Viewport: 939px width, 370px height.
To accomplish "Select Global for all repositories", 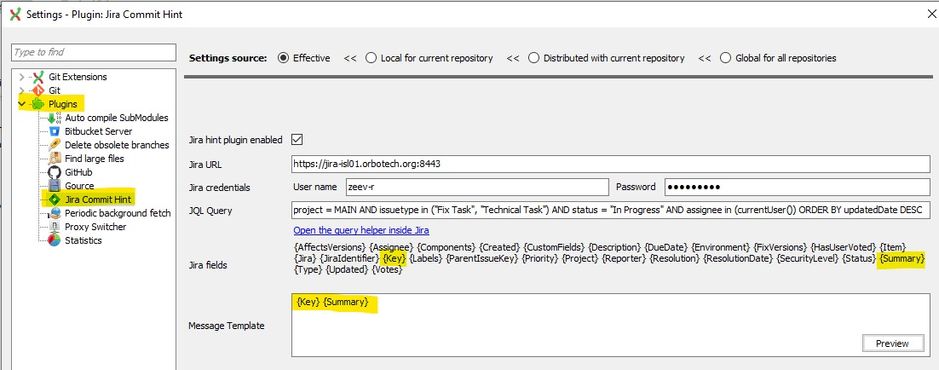I will click(x=725, y=58).
